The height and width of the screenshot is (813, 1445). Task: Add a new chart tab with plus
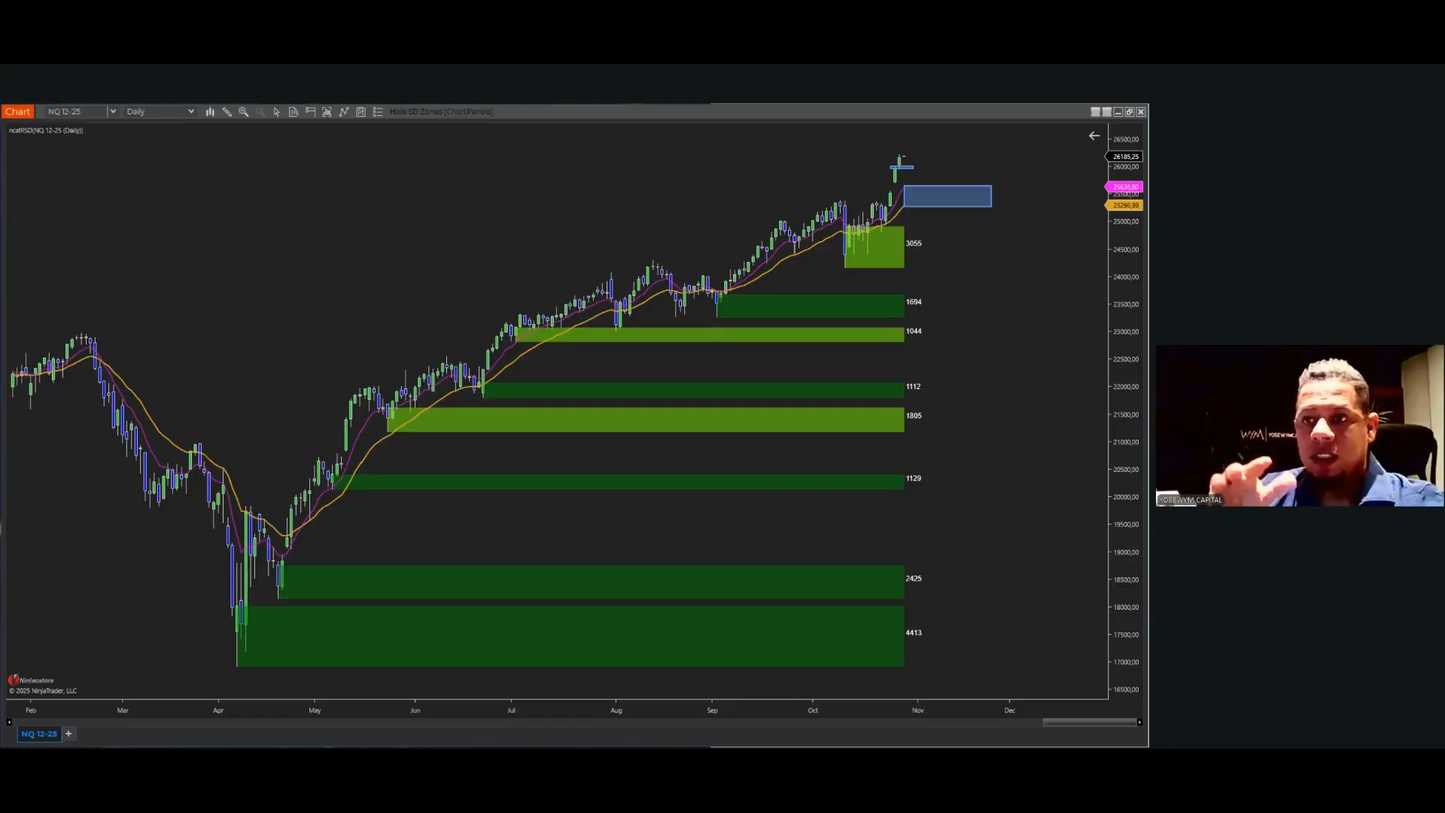point(69,734)
